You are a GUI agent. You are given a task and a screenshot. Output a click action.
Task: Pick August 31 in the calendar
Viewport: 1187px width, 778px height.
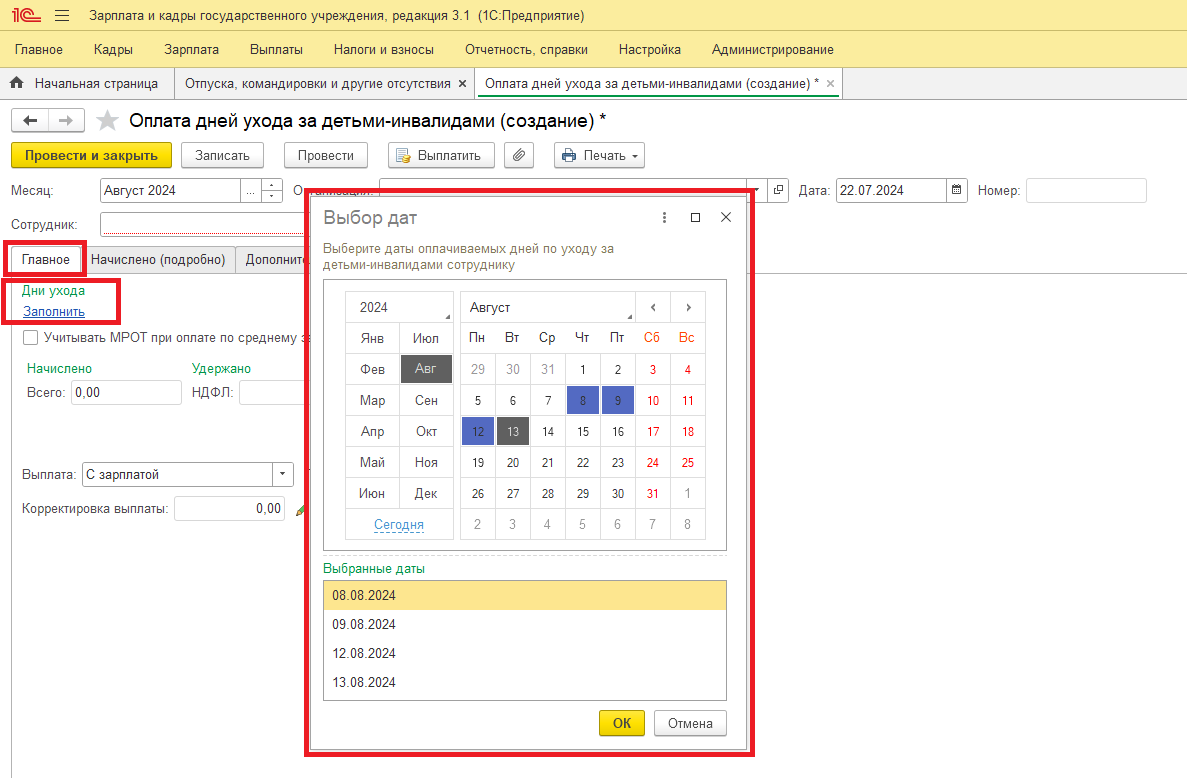tap(653, 493)
